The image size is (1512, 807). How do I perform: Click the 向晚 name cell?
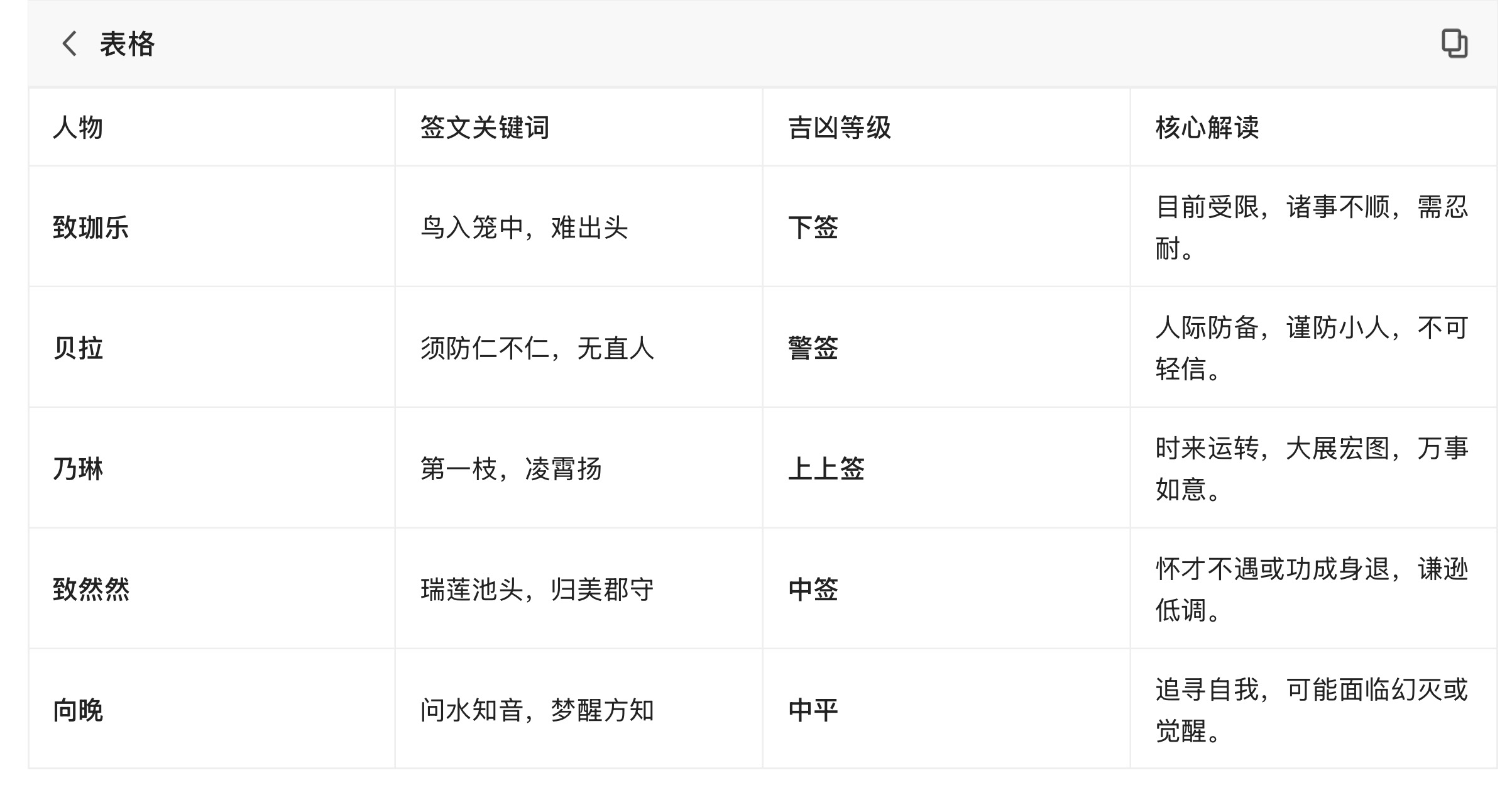tap(78, 710)
